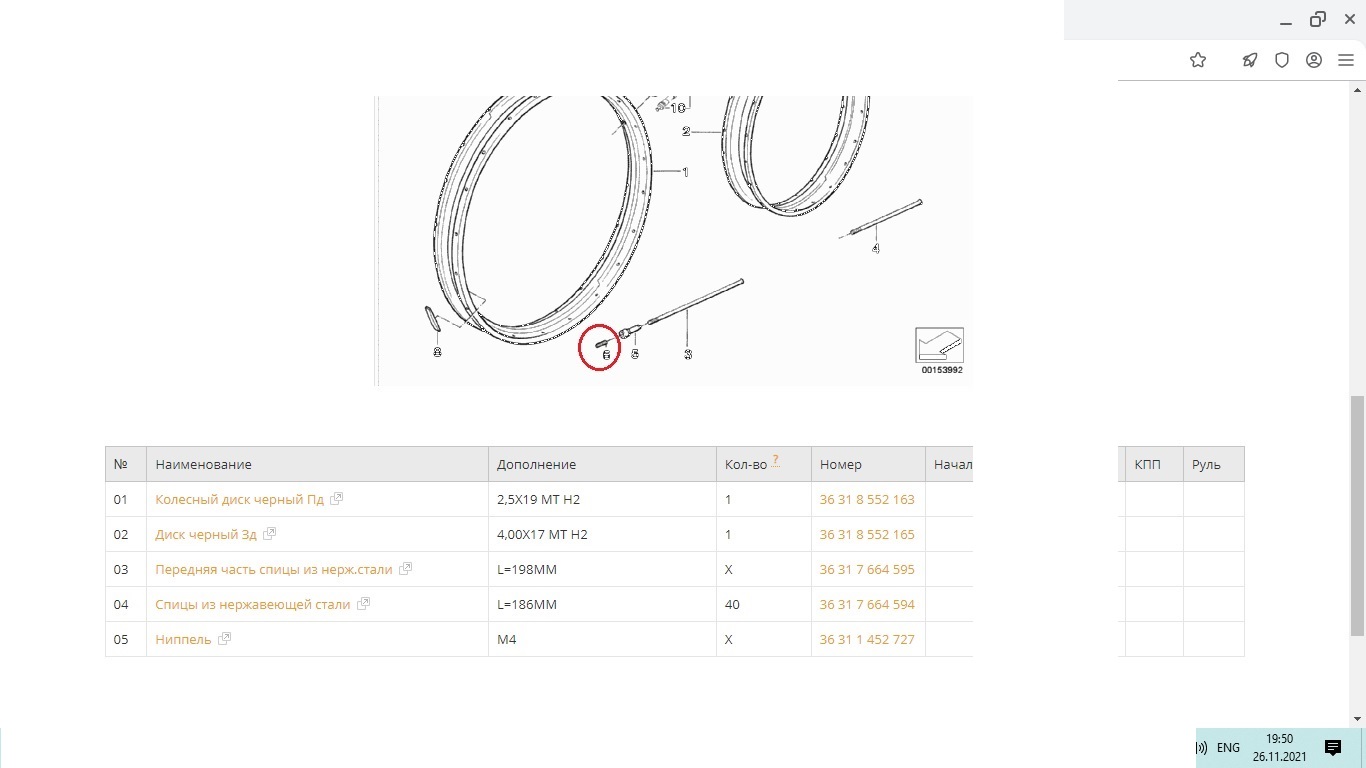Viewport: 1366px width, 768px height.
Task: Click part number 36 31 8 552 163
Action: 867,499
